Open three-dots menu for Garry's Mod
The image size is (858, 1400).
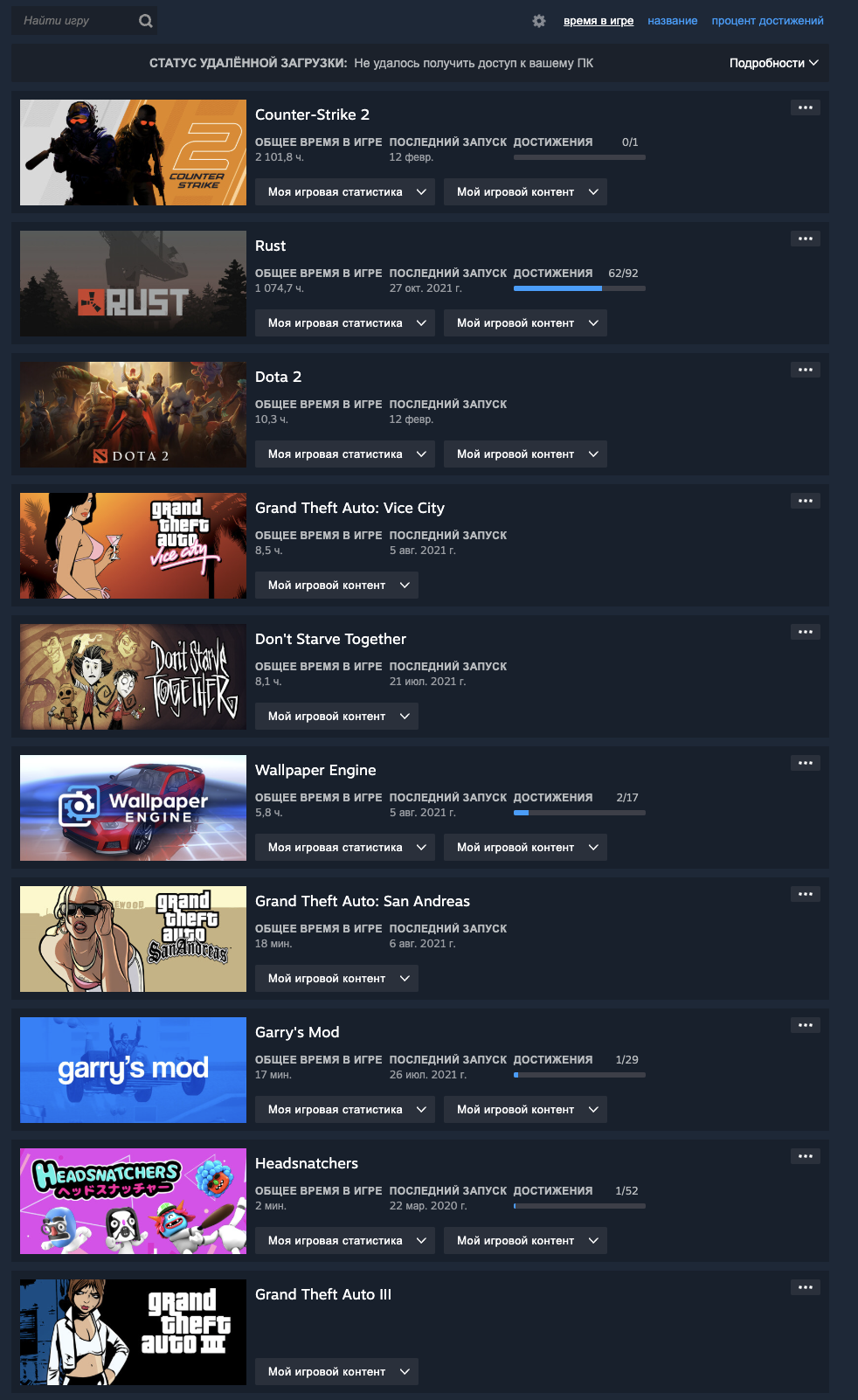[806, 1025]
